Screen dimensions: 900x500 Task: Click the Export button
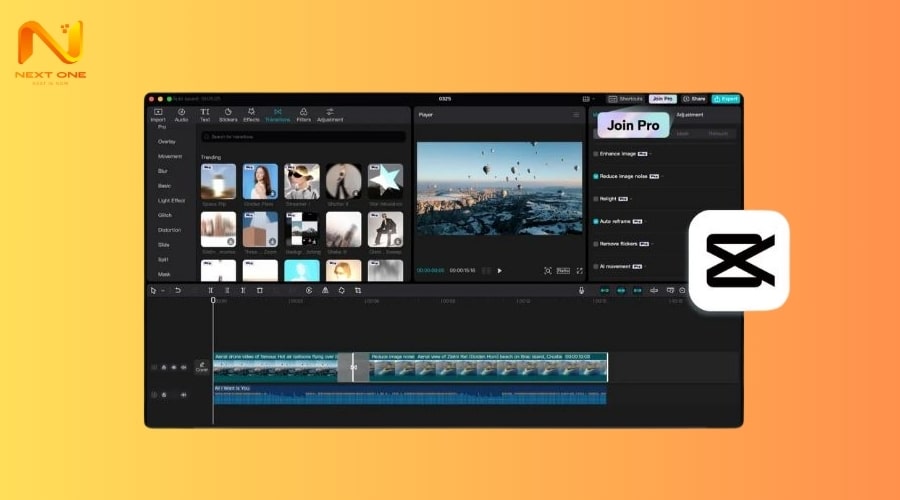click(725, 99)
